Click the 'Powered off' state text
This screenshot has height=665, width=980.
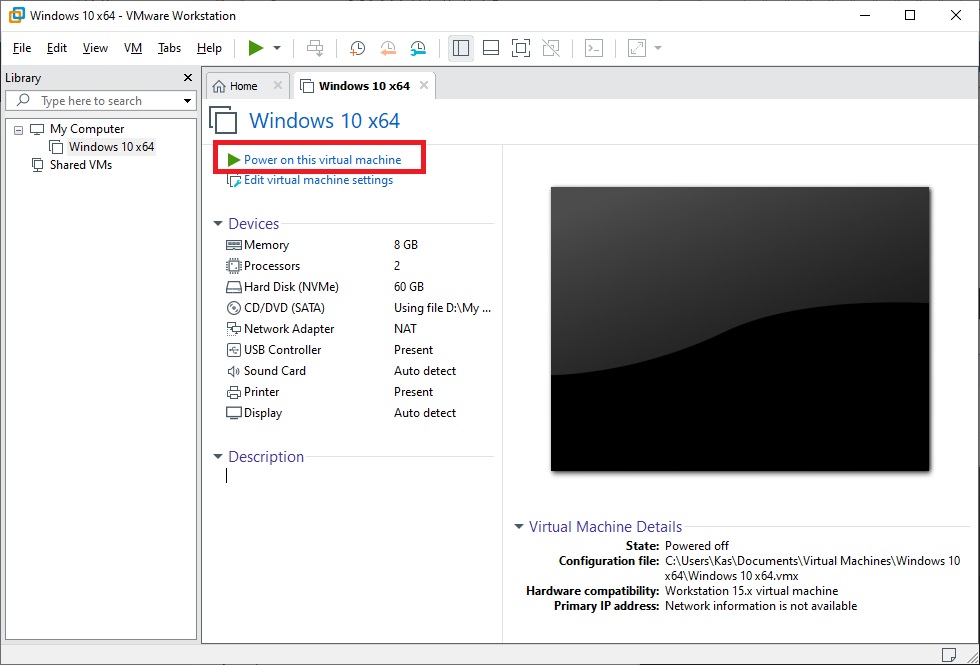coord(697,546)
